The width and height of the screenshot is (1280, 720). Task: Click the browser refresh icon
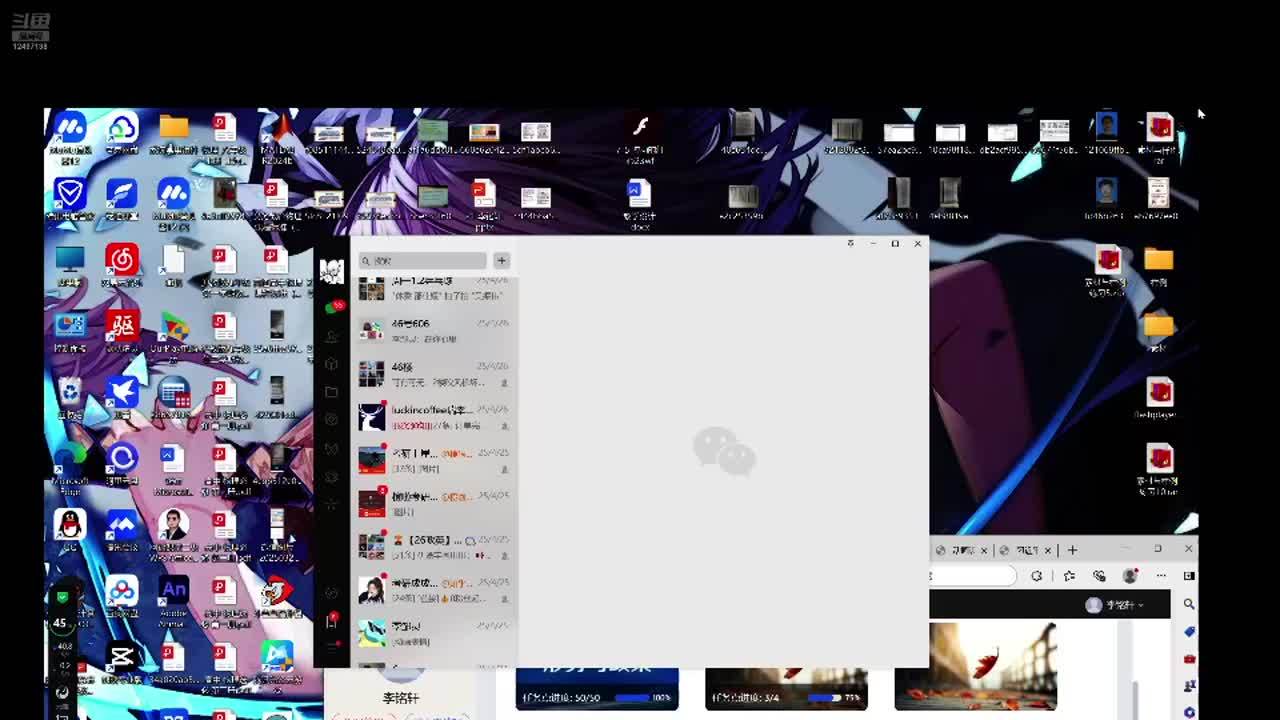click(x=1037, y=576)
